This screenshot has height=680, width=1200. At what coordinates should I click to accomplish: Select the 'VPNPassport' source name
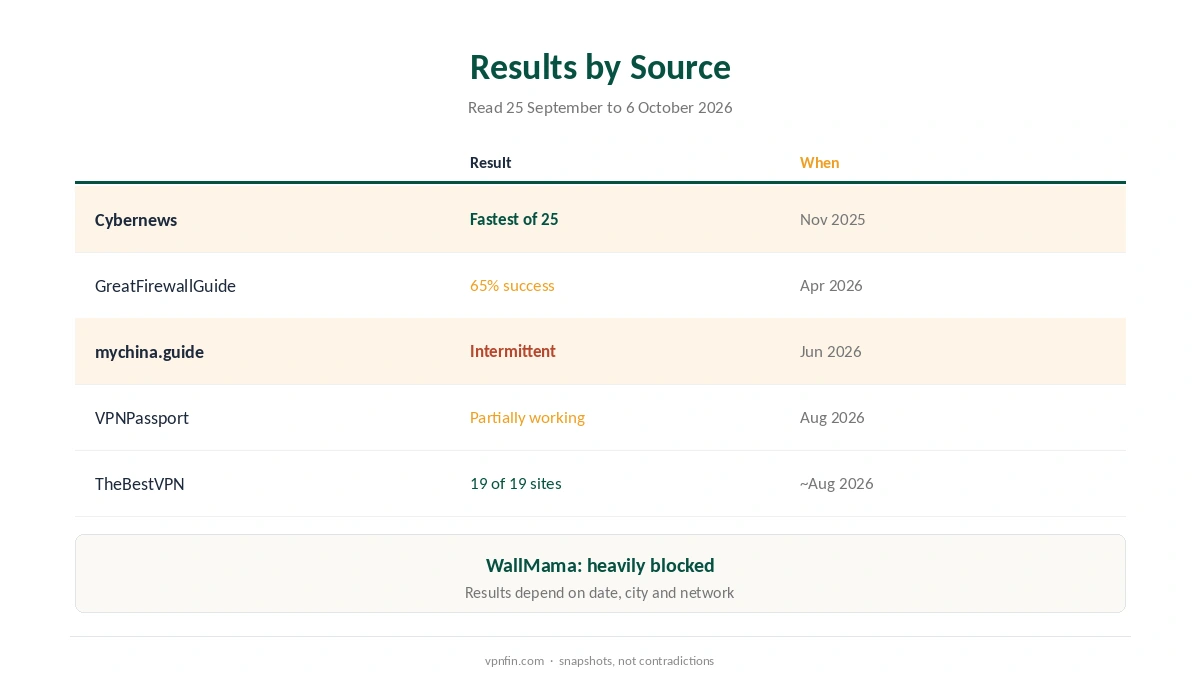(142, 418)
